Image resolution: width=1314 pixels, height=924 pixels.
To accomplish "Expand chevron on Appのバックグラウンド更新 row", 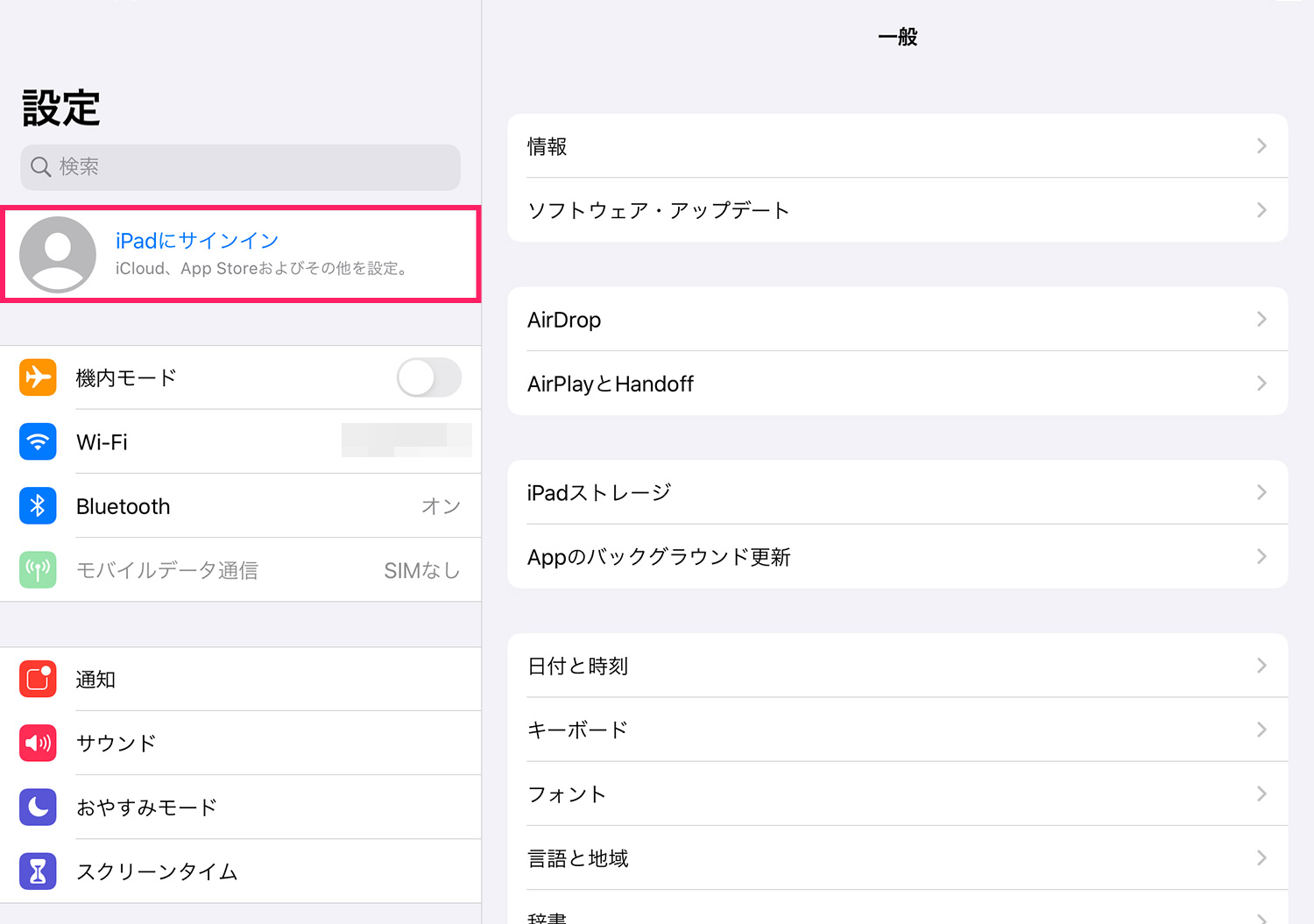I will [x=1261, y=556].
